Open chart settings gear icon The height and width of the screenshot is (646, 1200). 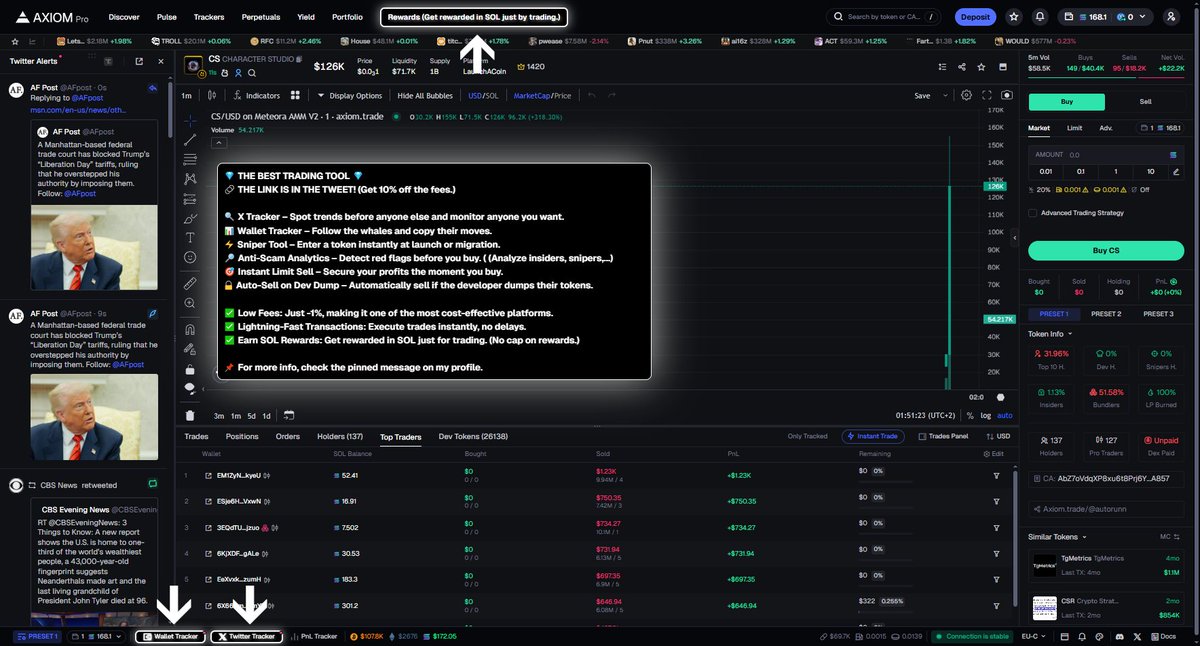point(966,95)
